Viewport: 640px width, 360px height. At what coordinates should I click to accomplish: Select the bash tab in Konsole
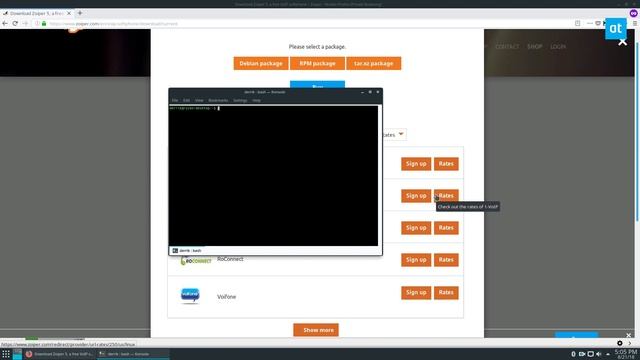(187, 251)
